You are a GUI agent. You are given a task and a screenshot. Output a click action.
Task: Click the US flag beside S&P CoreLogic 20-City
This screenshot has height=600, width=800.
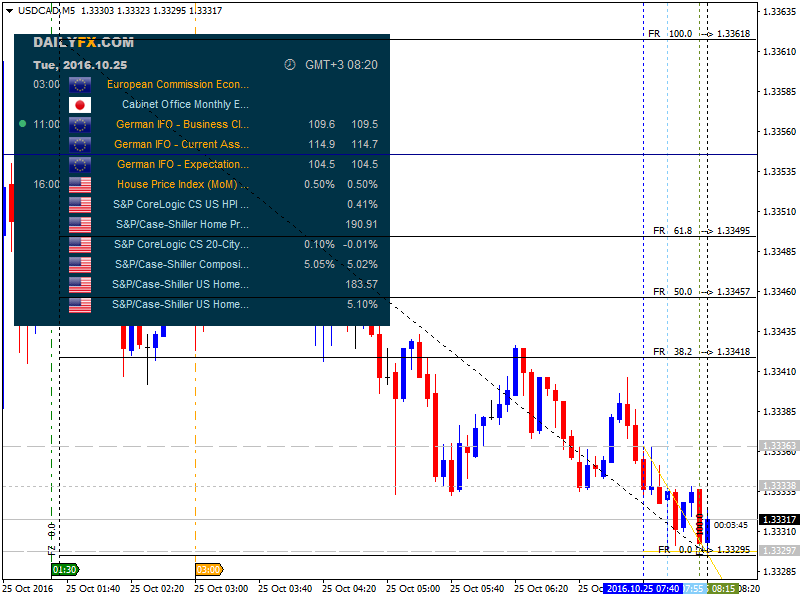click(x=80, y=245)
